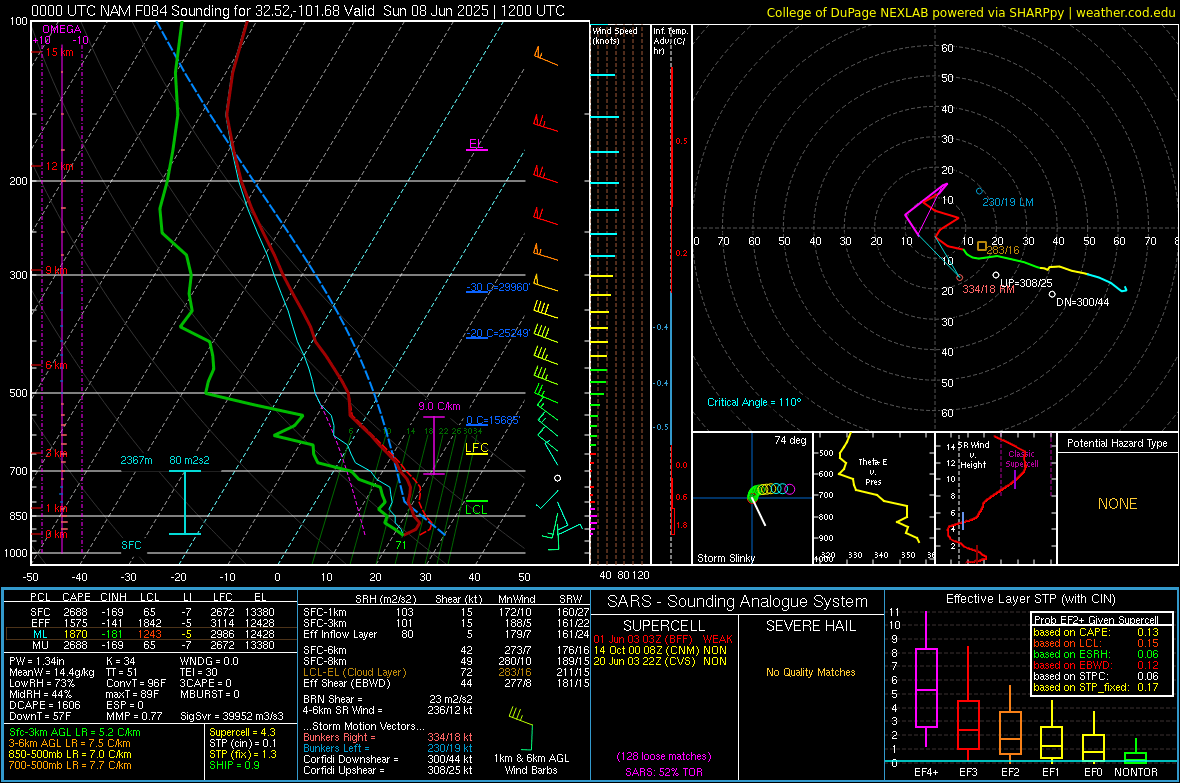The image size is (1180, 783).
Task: Click the SHIP = 0.9 value
Action: coord(234,765)
